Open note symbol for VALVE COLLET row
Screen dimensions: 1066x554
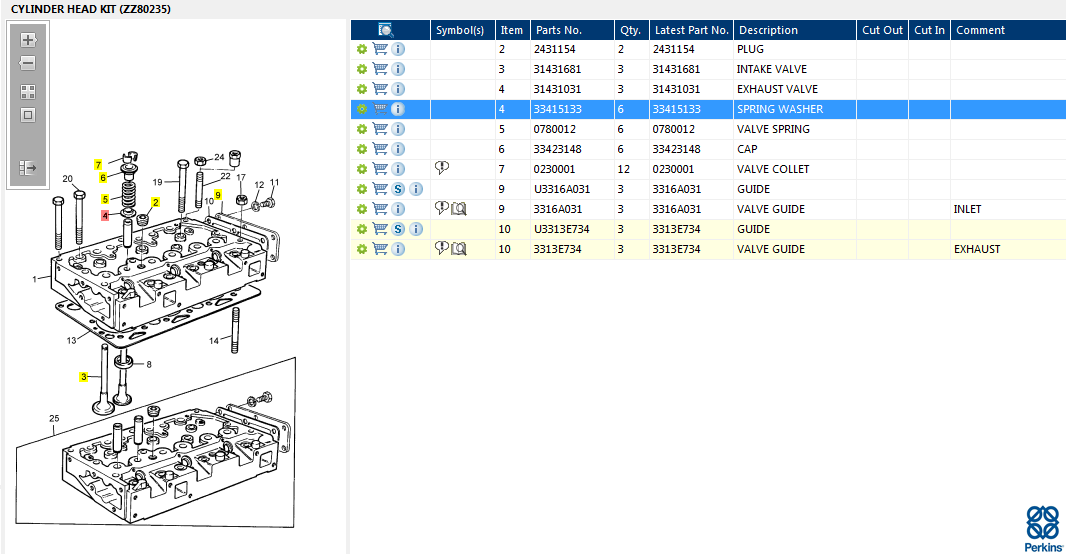[x=442, y=168]
